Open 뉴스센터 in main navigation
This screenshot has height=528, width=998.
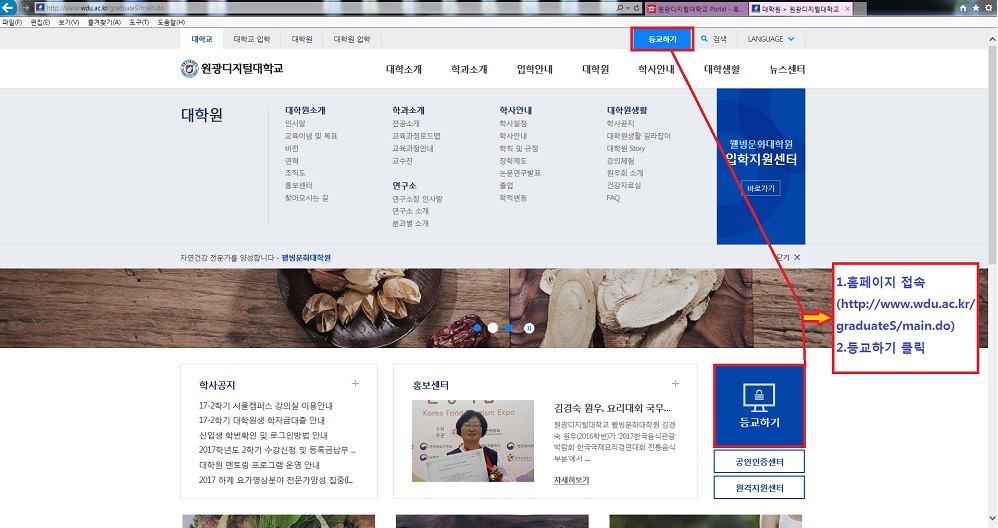(x=787, y=69)
